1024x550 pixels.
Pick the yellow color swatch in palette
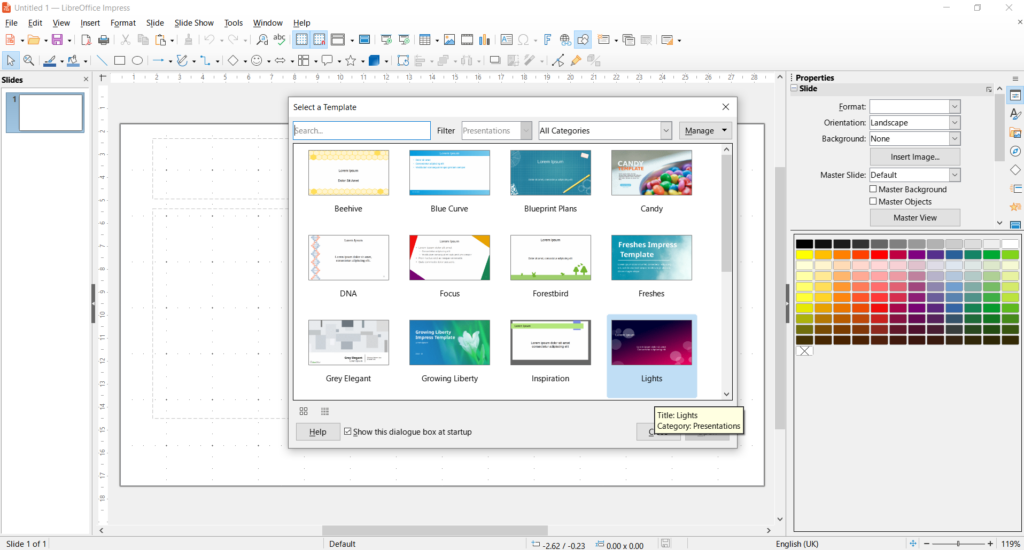pyautogui.click(x=805, y=255)
